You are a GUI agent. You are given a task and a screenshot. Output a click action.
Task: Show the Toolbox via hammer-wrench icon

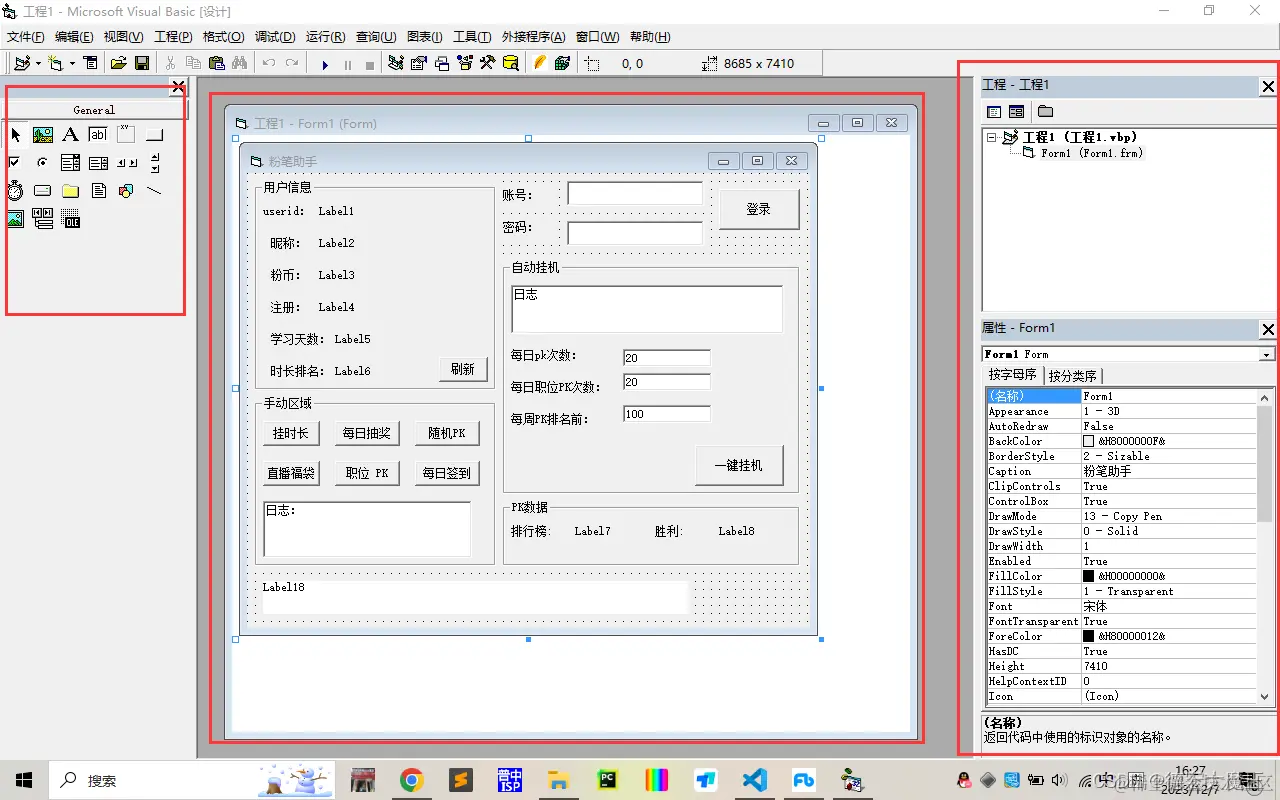pyautogui.click(x=487, y=63)
